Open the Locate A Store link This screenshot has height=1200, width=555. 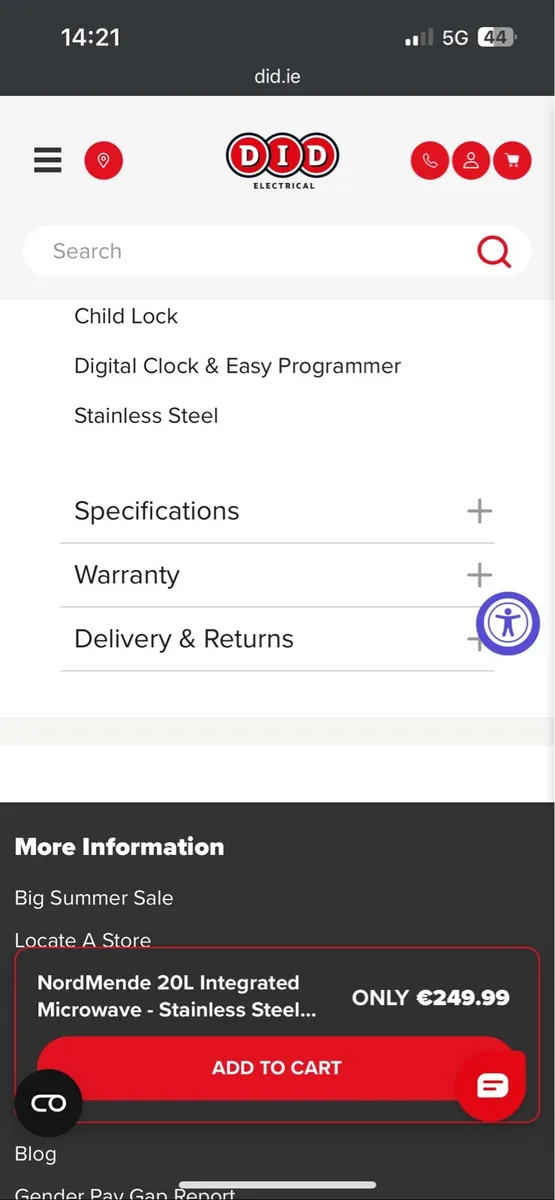tap(83, 940)
